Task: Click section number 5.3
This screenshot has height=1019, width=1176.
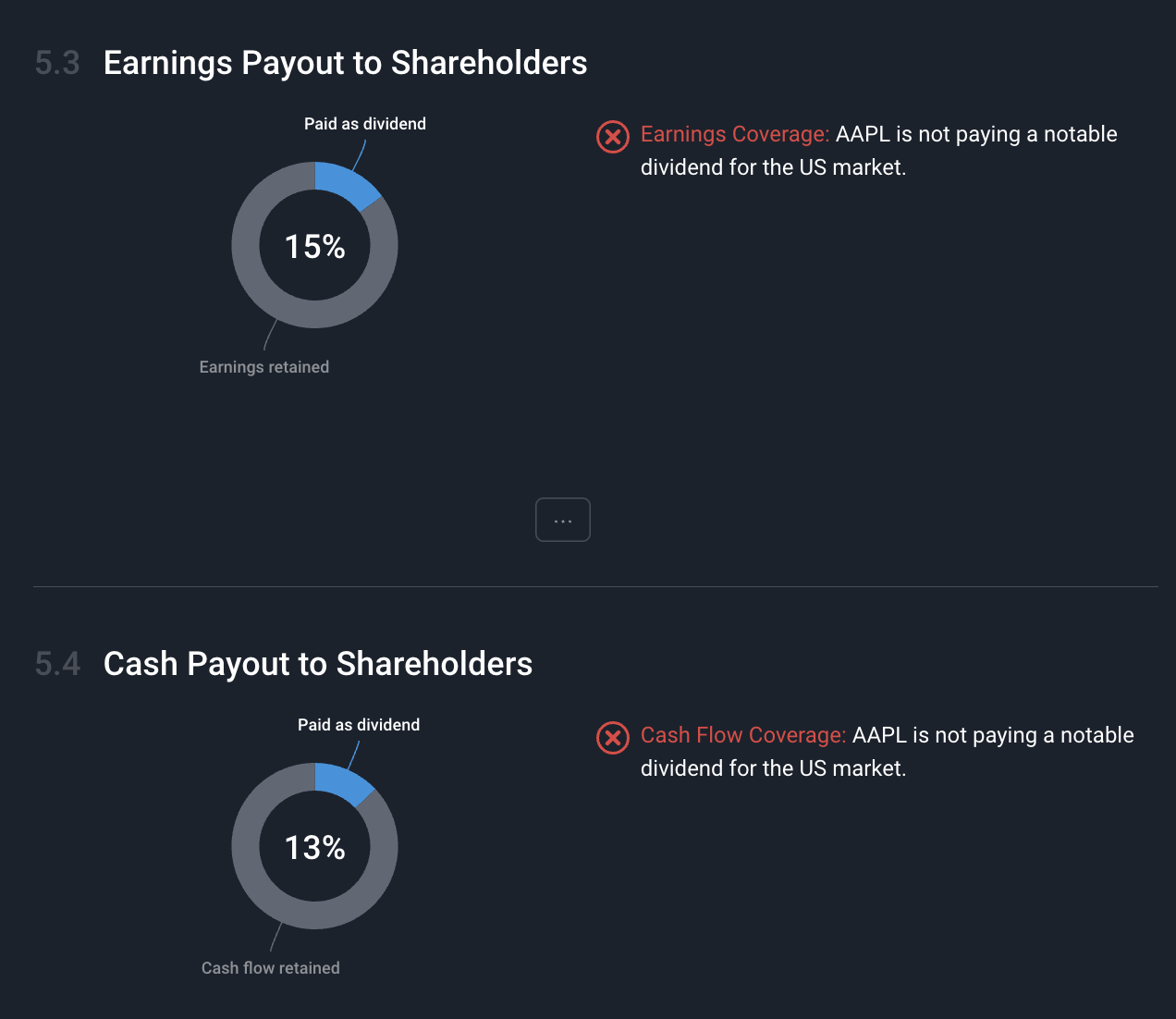Action: 57,63
